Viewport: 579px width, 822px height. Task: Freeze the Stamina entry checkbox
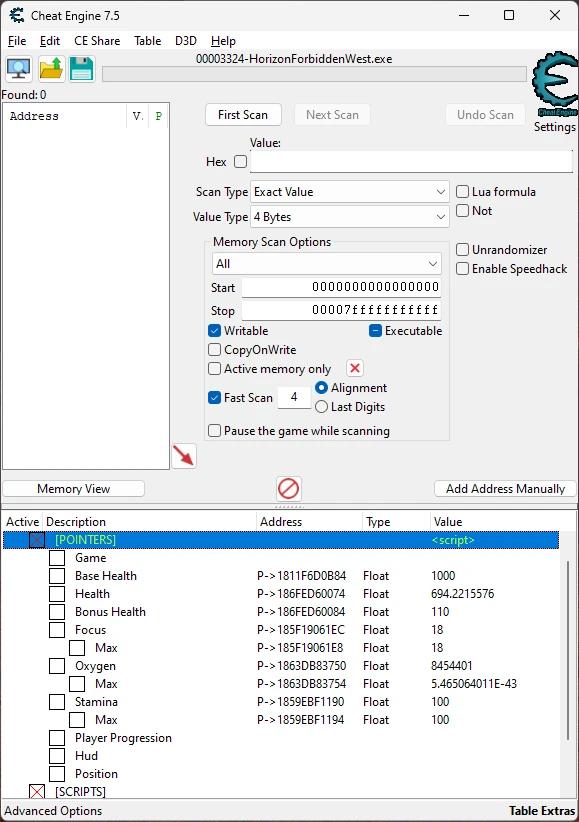pos(57,701)
